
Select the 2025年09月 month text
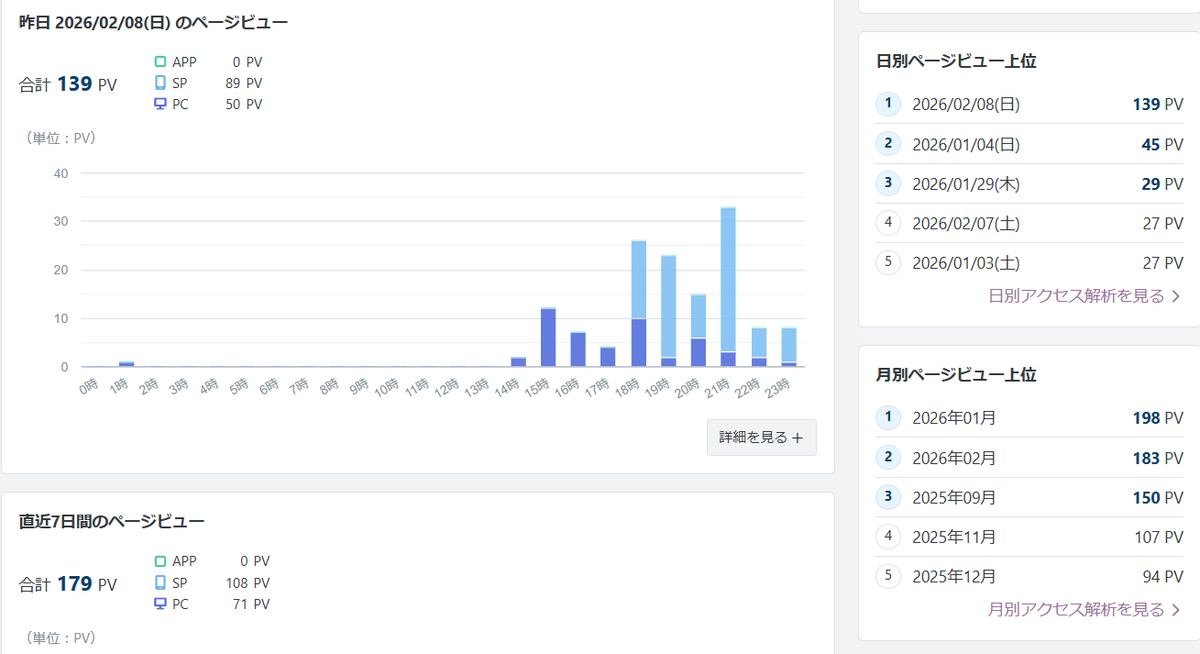pos(954,497)
